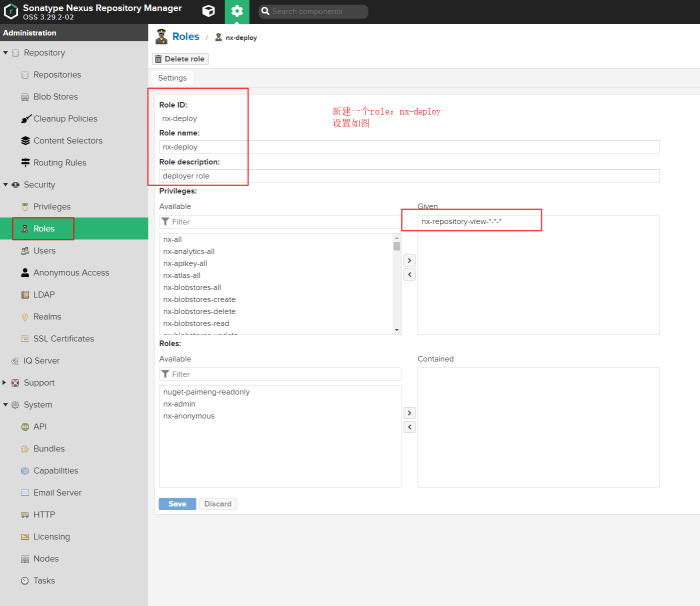Click the Security tree heading

[x=39, y=184]
